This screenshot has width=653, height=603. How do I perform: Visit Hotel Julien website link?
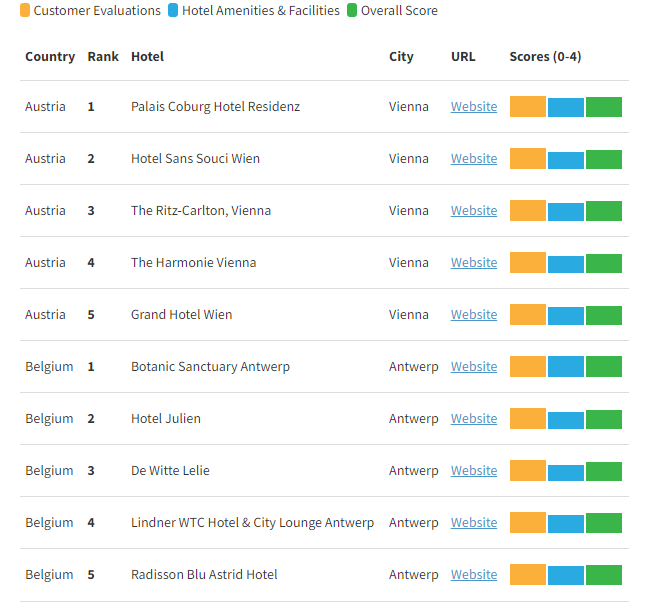click(x=473, y=419)
